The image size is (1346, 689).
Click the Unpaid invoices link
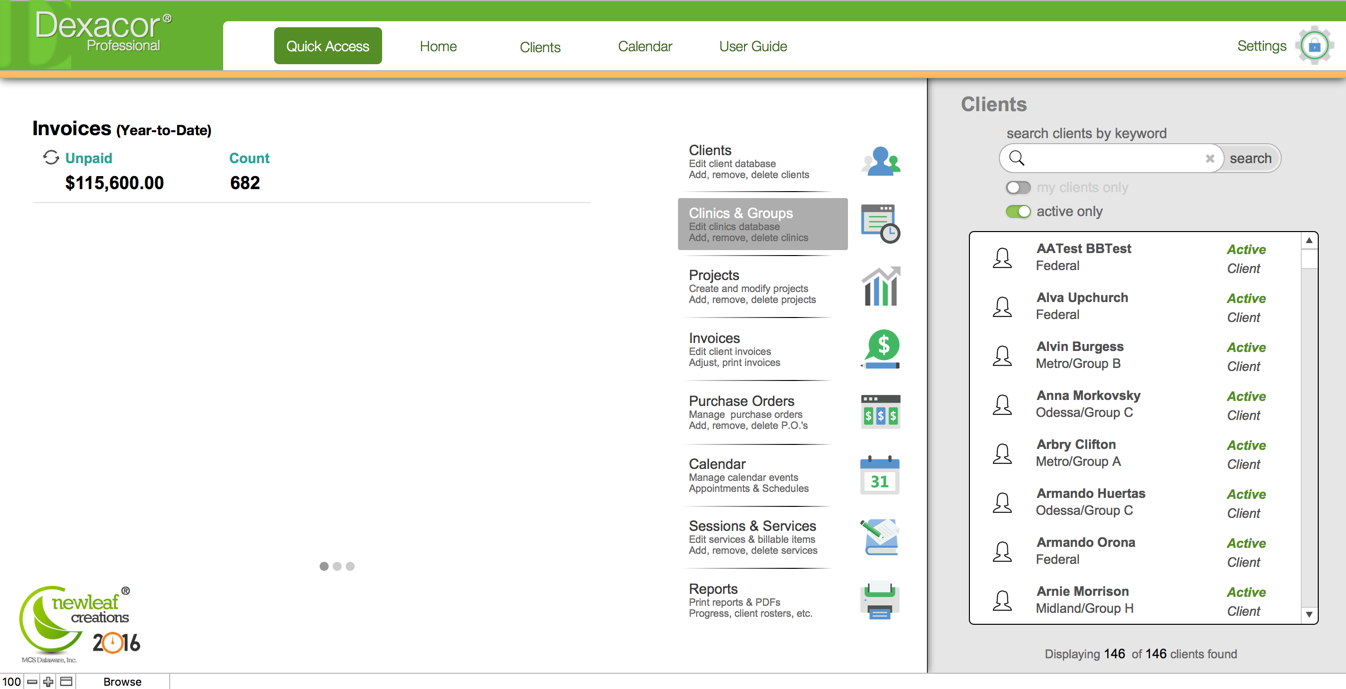point(88,158)
